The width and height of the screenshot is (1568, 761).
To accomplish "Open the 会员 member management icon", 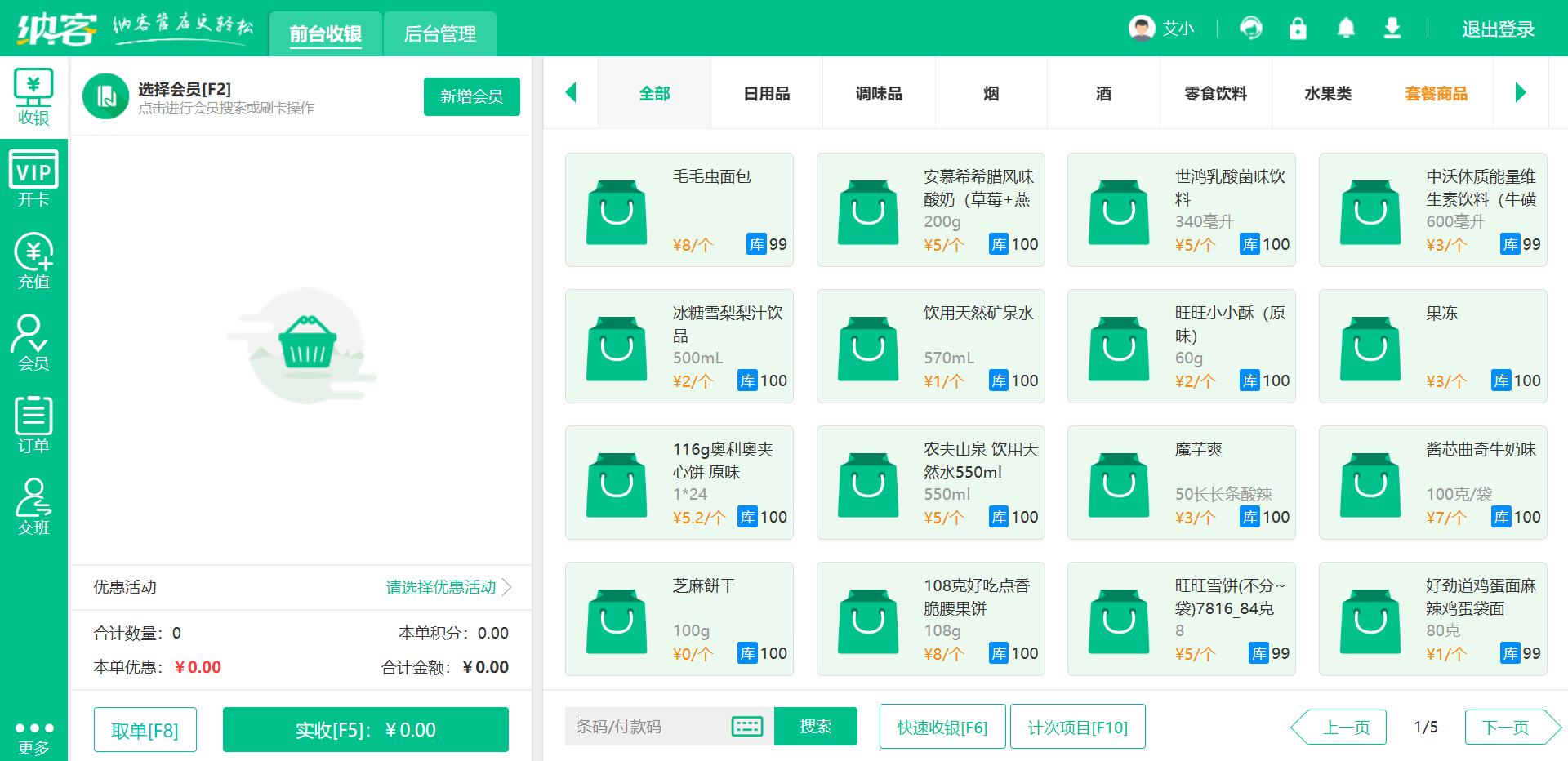I will point(33,341).
